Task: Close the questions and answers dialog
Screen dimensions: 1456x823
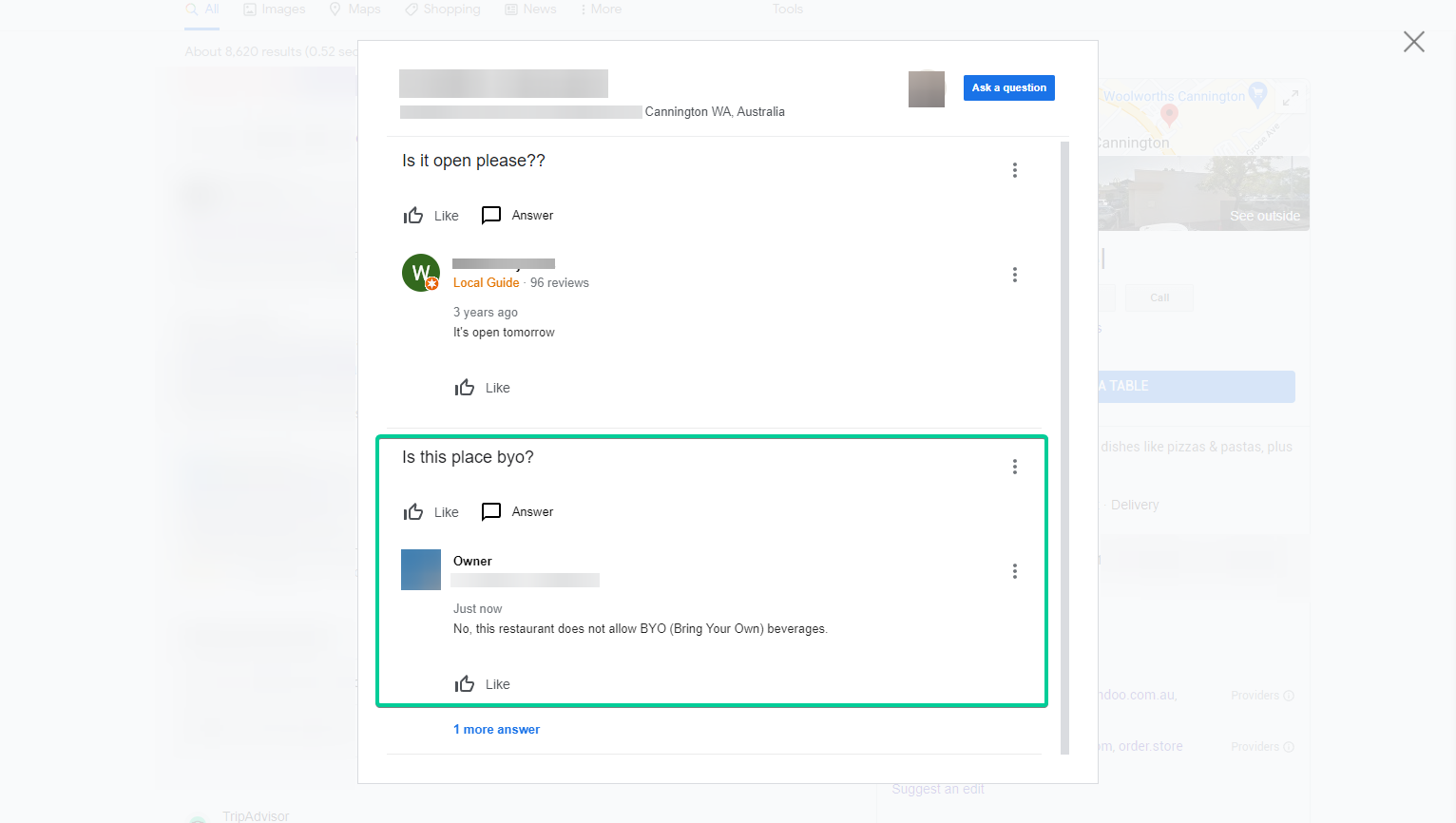Action: [x=1414, y=42]
